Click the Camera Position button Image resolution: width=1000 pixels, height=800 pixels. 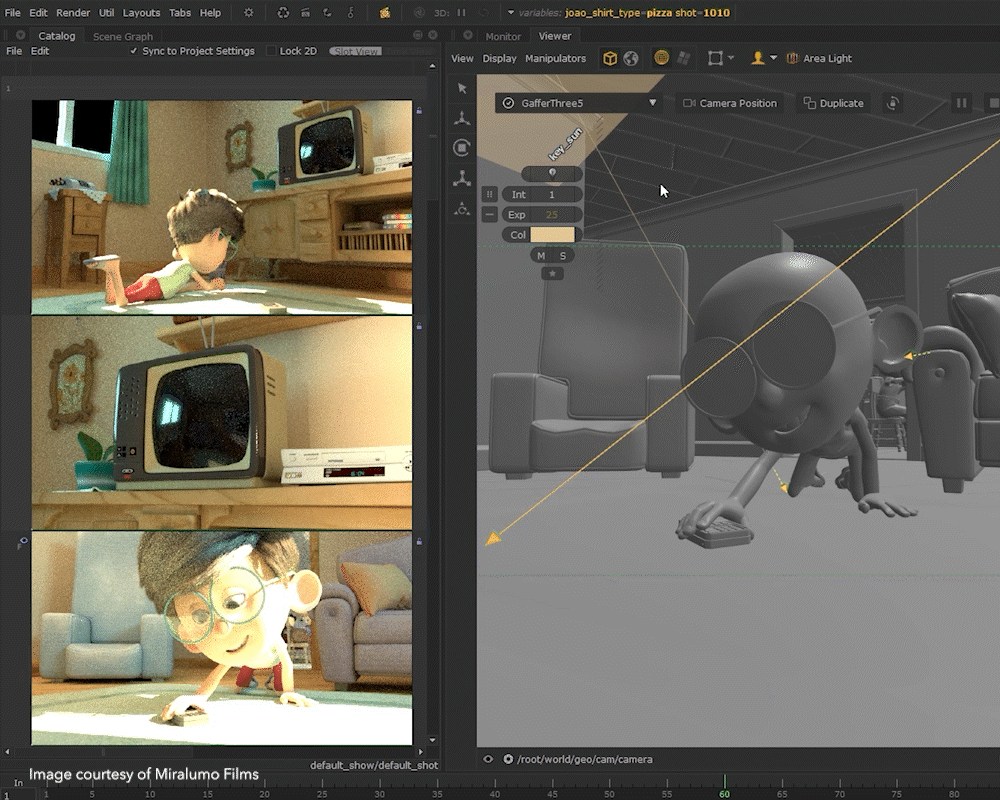tap(730, 103)
